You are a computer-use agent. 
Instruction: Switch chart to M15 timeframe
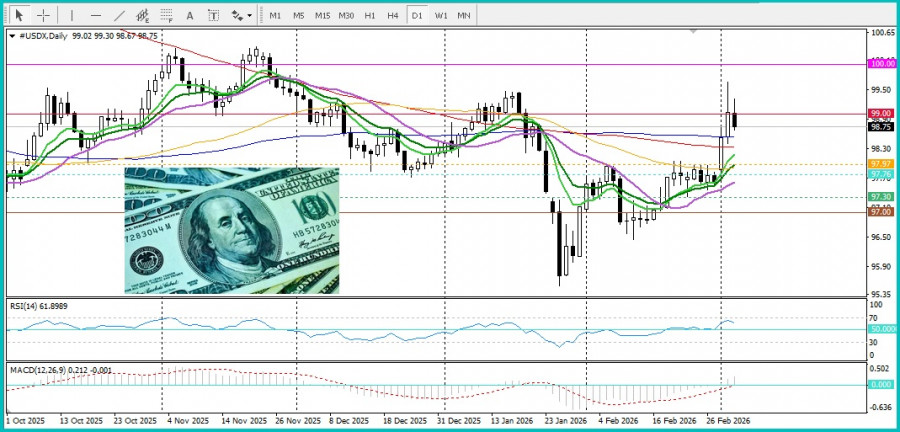click(322, 15)
